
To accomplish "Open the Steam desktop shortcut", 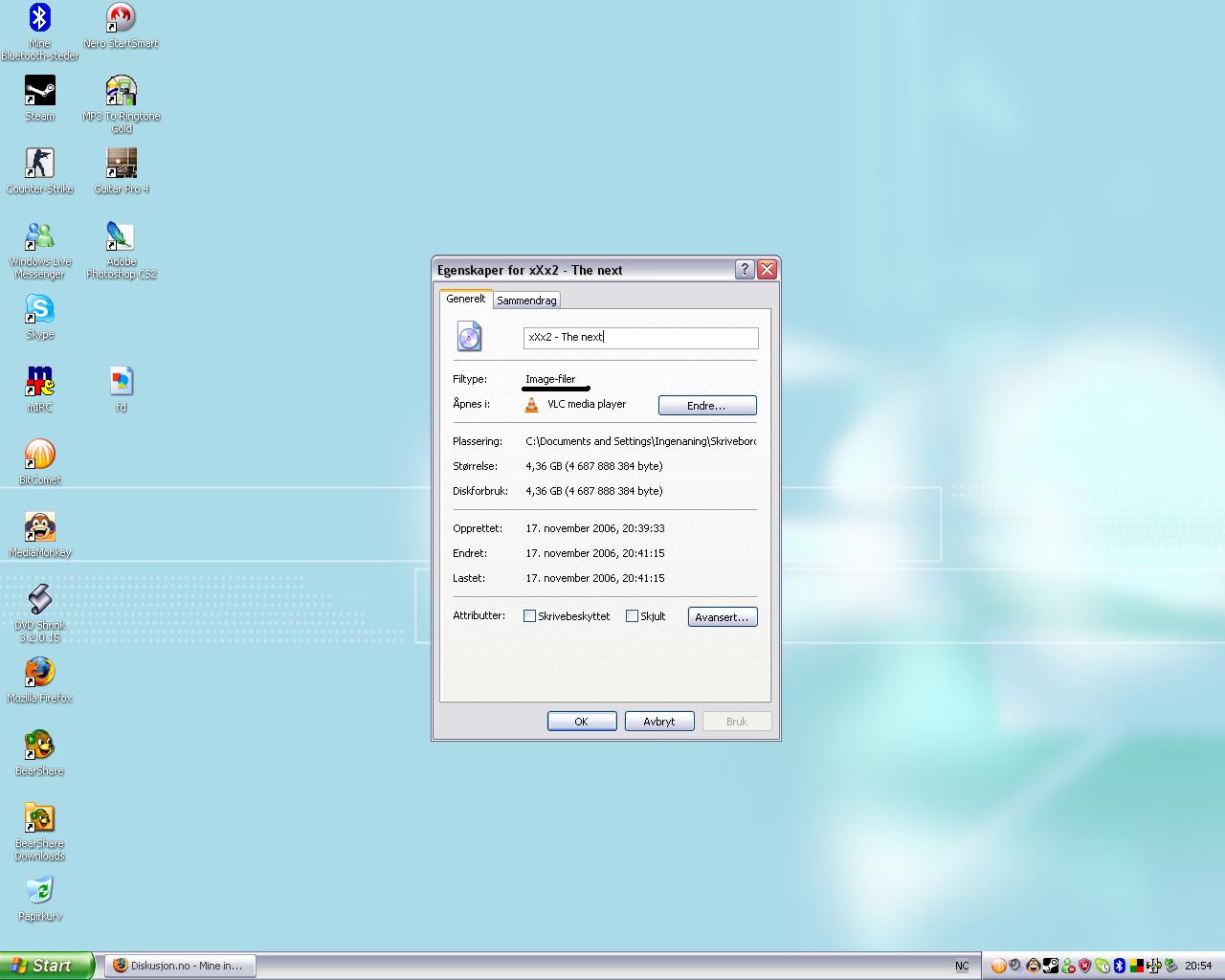I will pyautogui.click(x=39, y=91).
